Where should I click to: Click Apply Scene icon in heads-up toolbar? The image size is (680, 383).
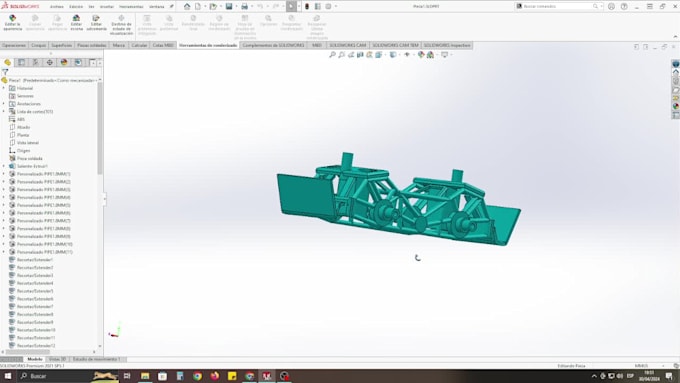[x=430, y=55]
